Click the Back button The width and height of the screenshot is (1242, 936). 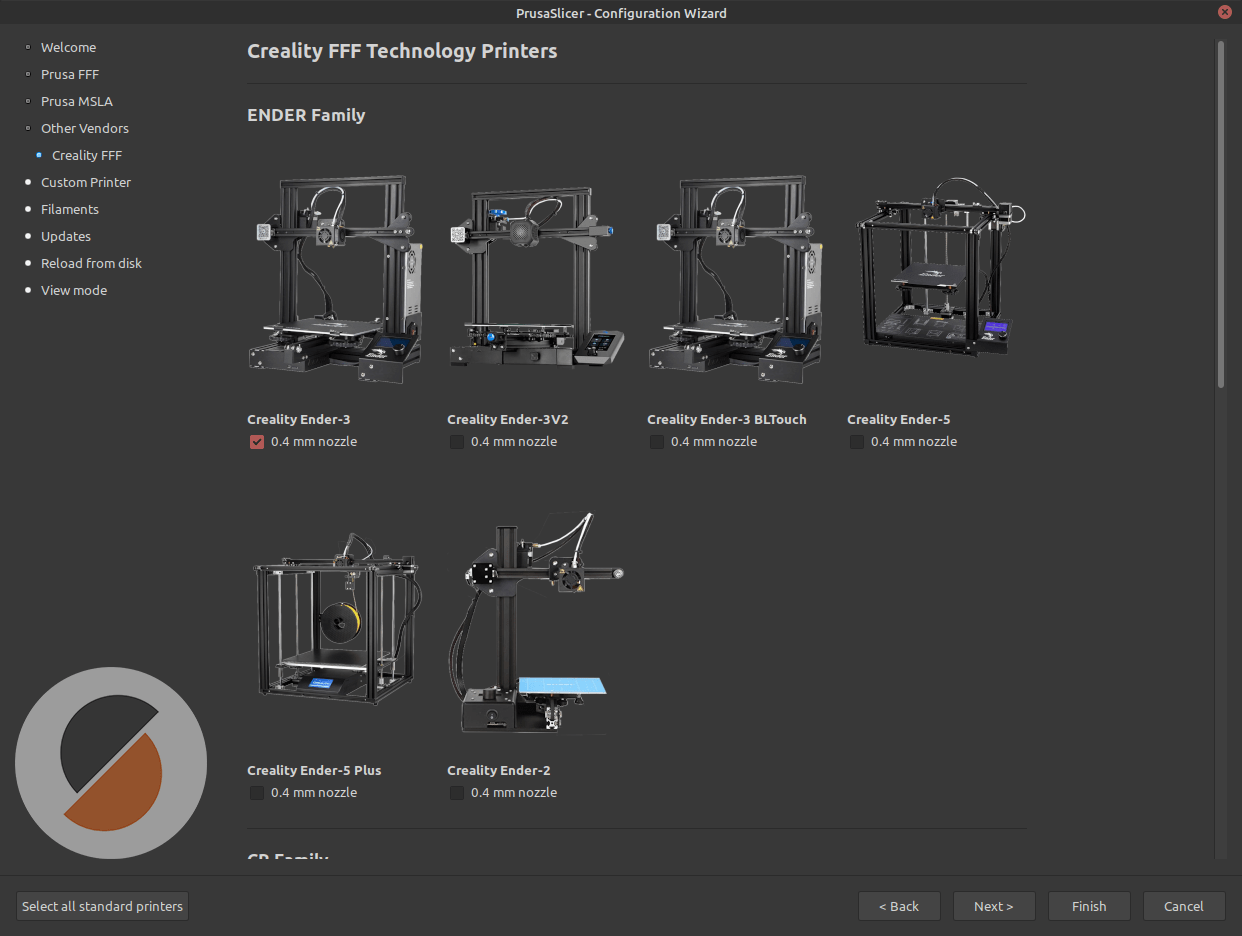click(899, 906)
